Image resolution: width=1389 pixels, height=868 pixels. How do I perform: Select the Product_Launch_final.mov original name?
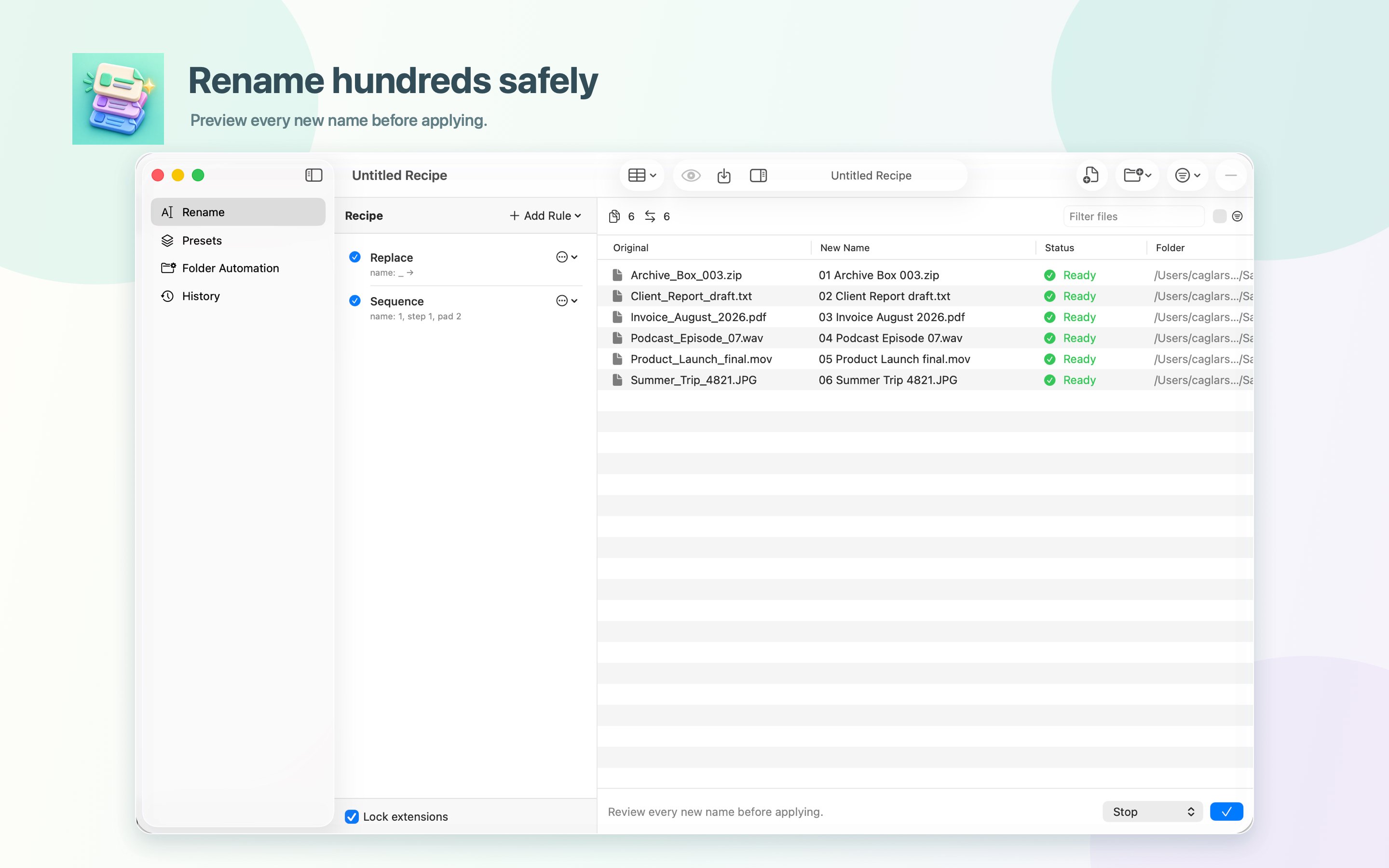[x=701, y=359]
